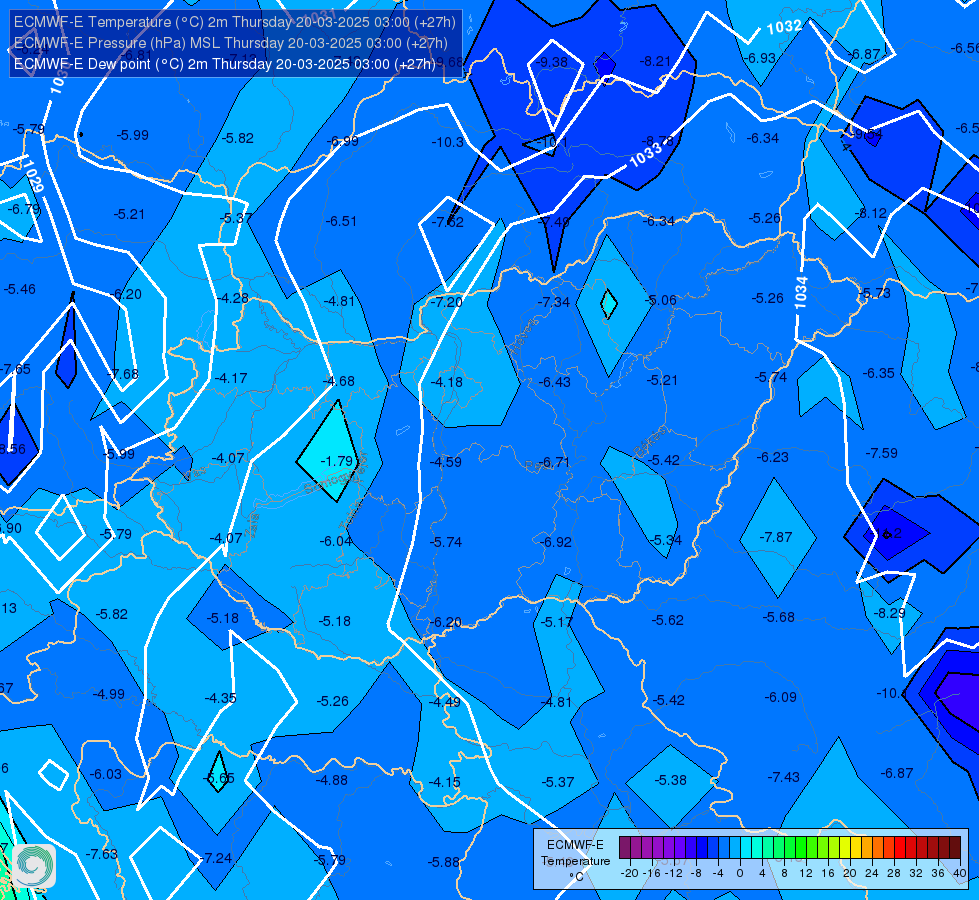Select the 1034 isobar label
Viewport: 979px width, 900px height.
pyautogui.click(x=800, y=292)
